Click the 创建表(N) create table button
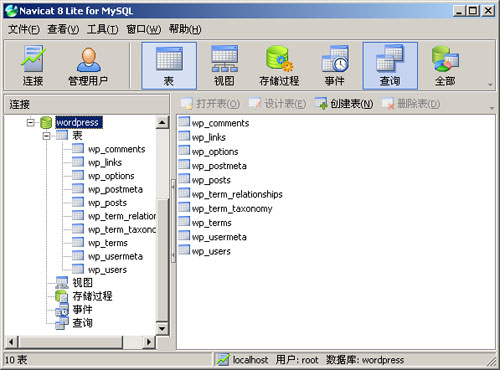Screen dimensions: 500x370 coord(344,104)
